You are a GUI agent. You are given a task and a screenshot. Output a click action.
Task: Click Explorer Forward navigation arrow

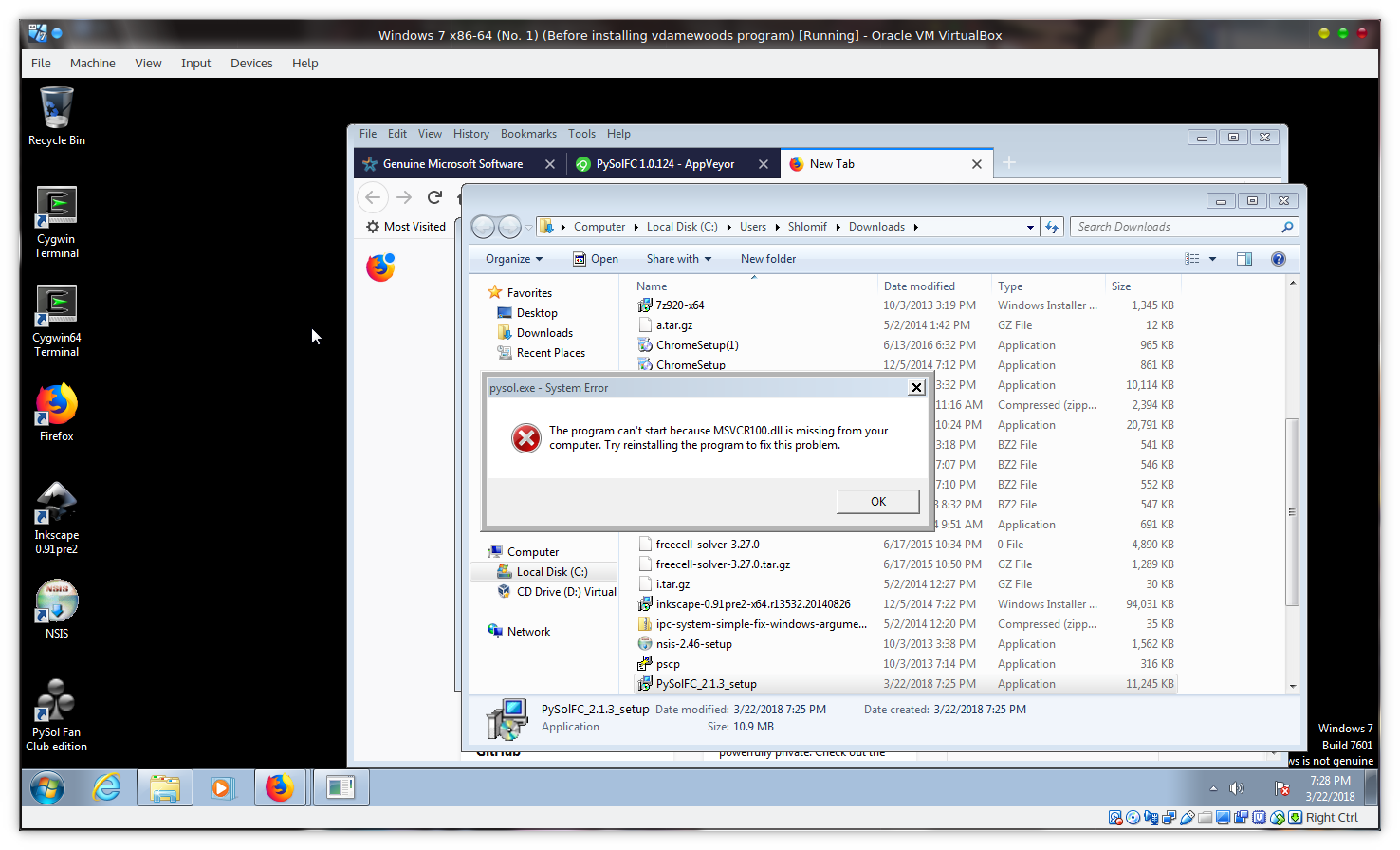tap(509, 227)
